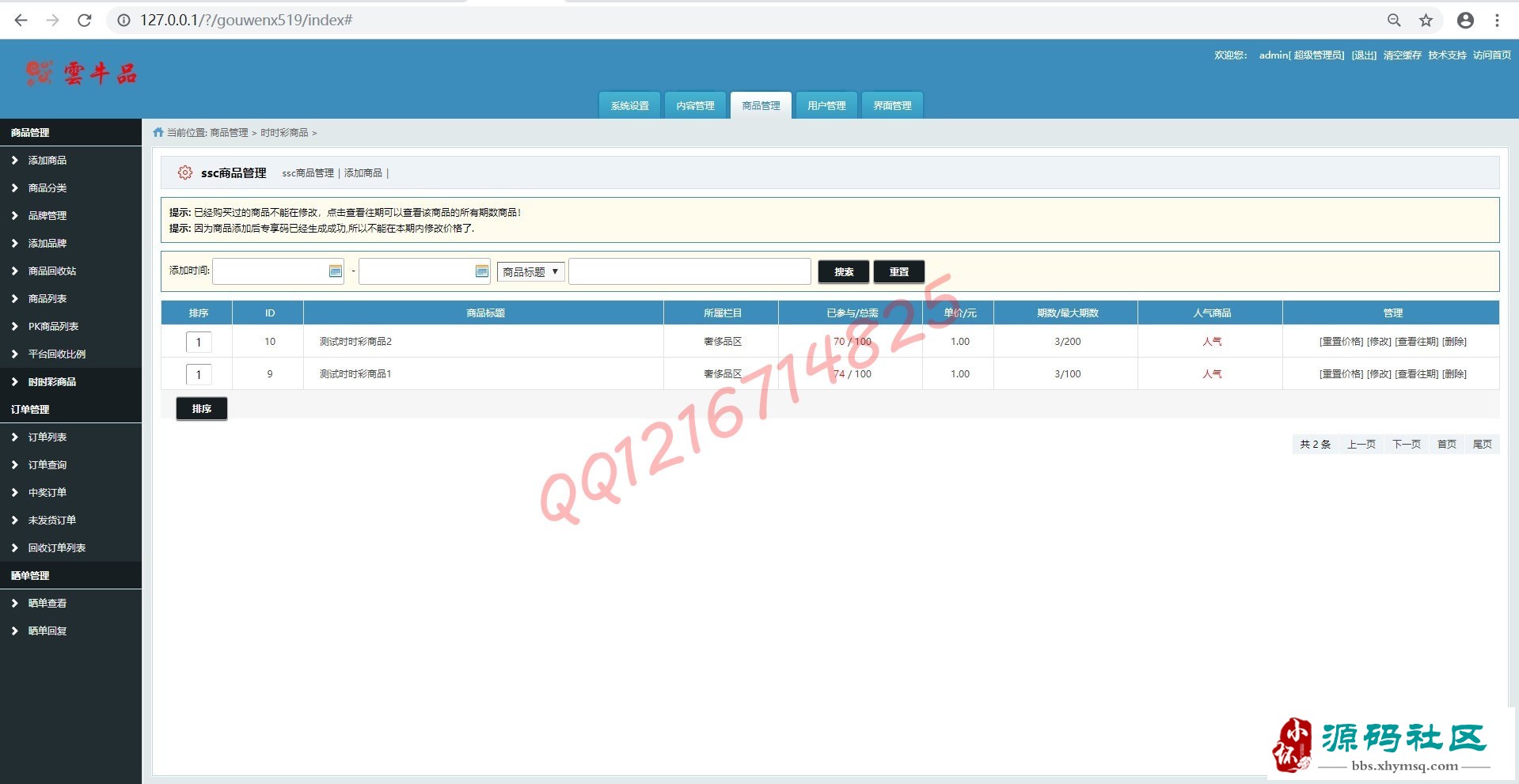This screenshot has height=784, width=1519.
Task: Click 修改 for 测试时时彩商品2
Action: (1379, 341)
